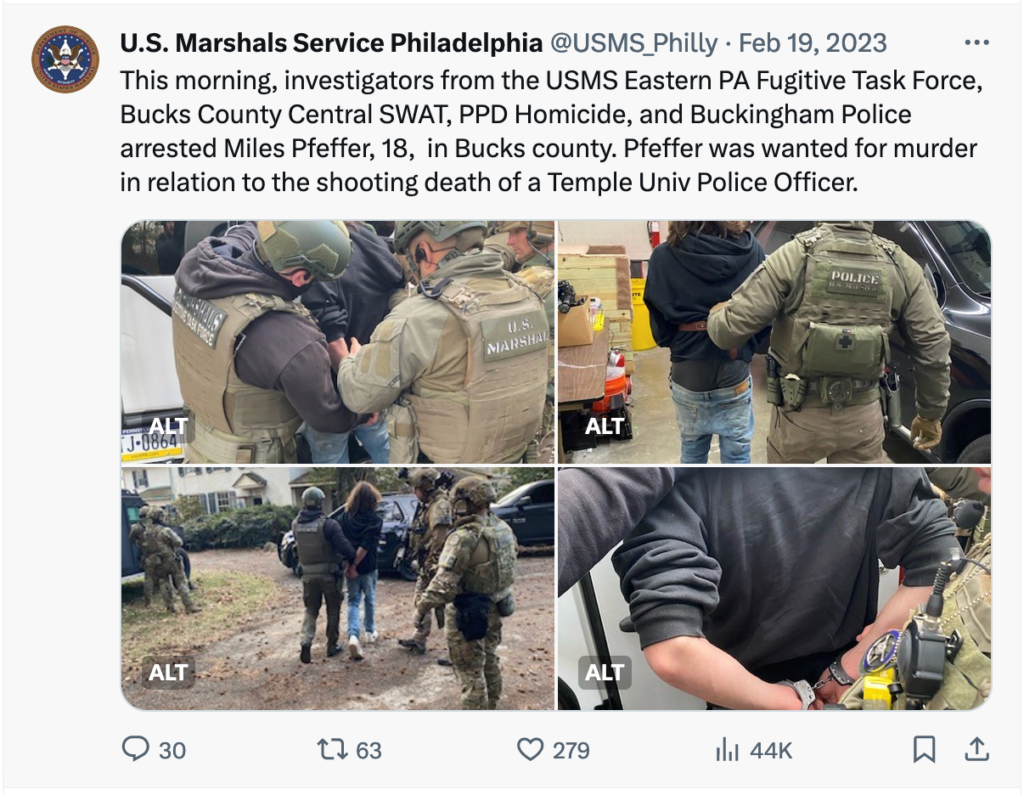Viewport: 1024px width, 795px height.
Task: Open the close-up handcuffs photo
Action: pyautogui.click(x=774, y=588)
